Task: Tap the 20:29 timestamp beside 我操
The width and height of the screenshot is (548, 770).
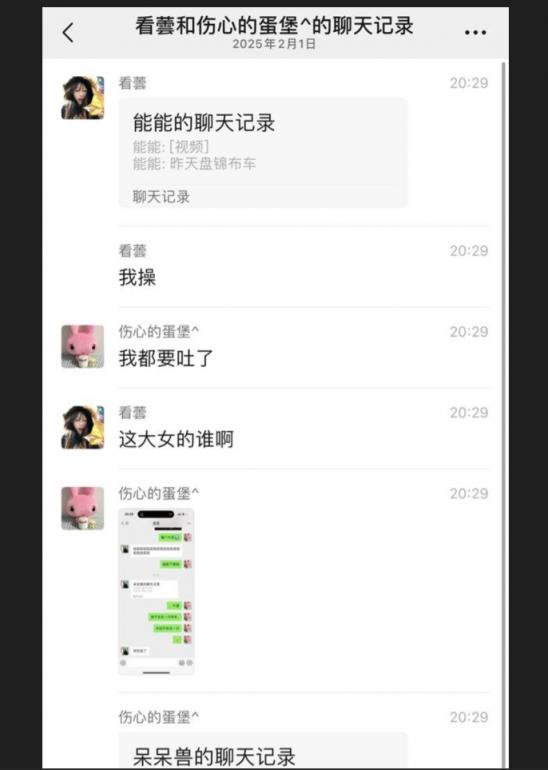Action: click(x=469, y=251)
